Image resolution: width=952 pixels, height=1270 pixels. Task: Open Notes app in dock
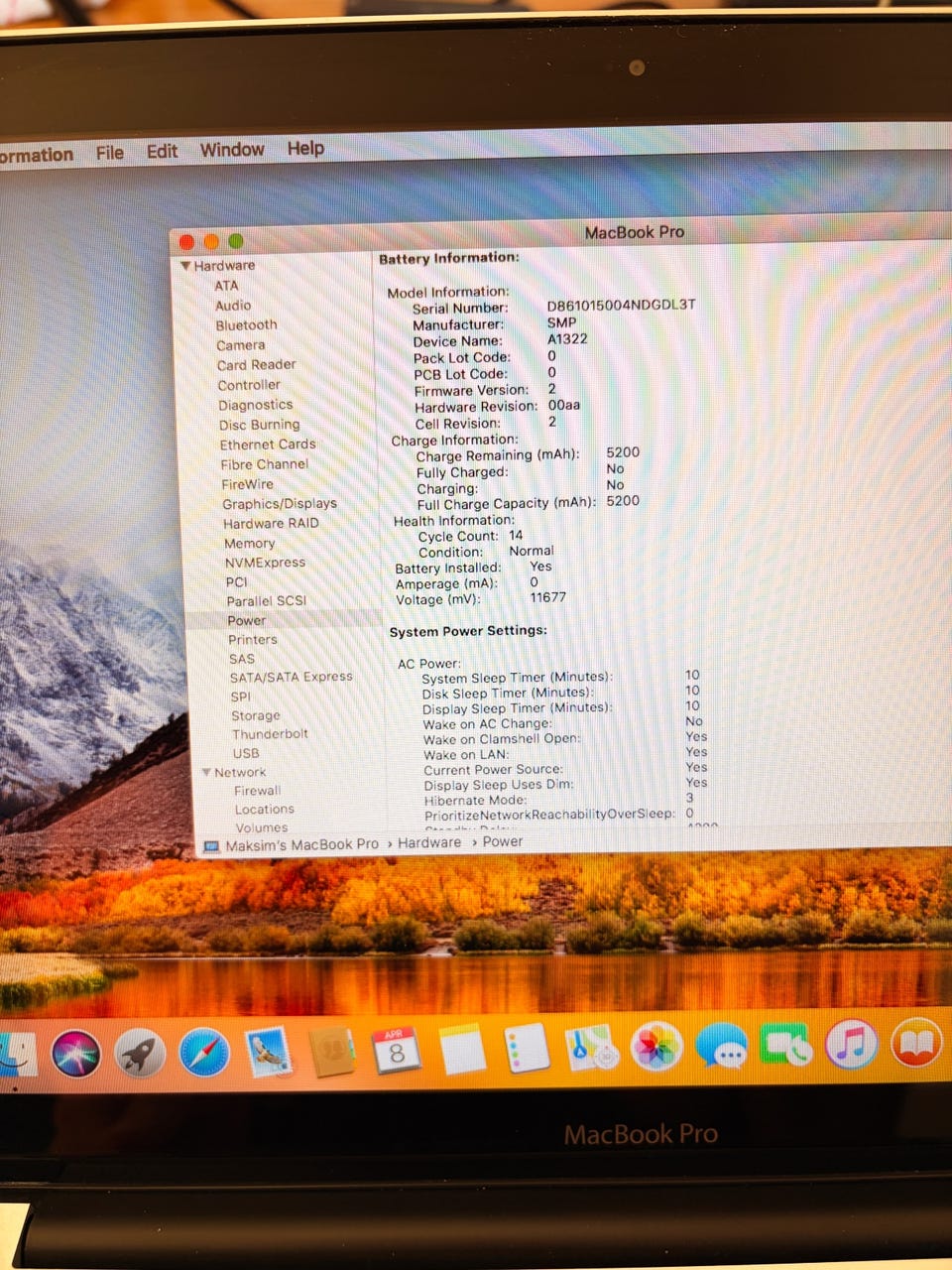[x=462, y=1050]
